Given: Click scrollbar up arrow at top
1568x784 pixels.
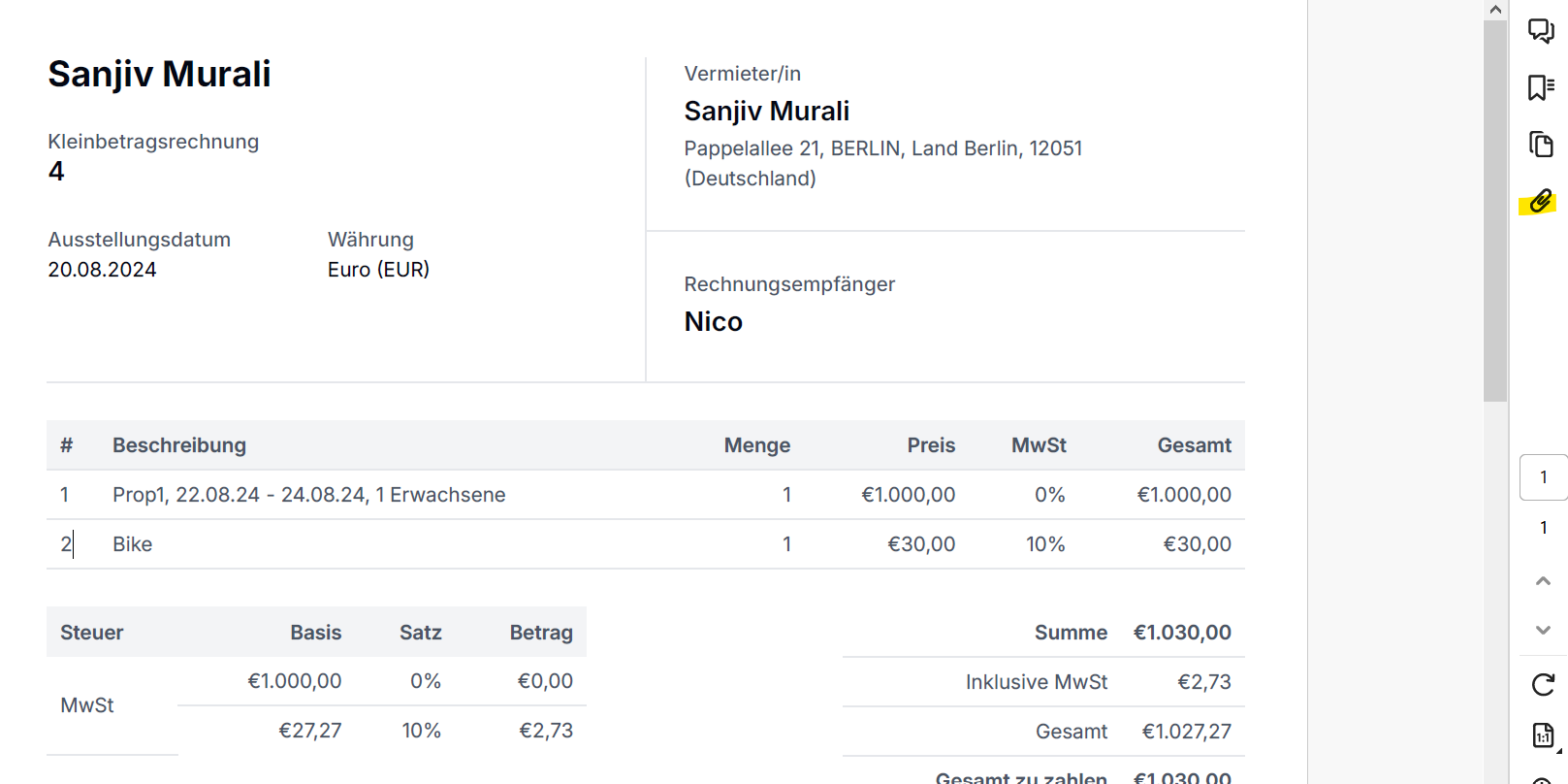Looking at the screenshot, I should coord(1495,10).
